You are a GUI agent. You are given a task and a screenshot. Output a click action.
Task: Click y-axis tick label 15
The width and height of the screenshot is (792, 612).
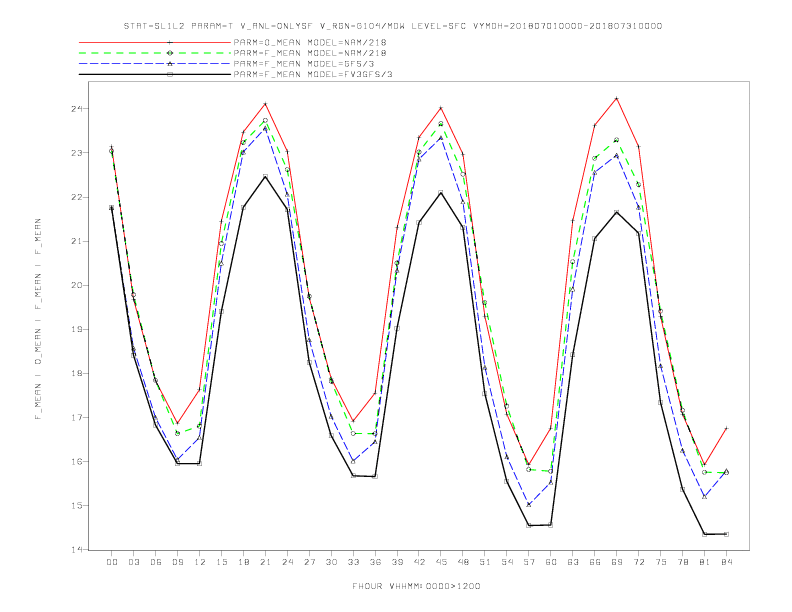(77, 505)
